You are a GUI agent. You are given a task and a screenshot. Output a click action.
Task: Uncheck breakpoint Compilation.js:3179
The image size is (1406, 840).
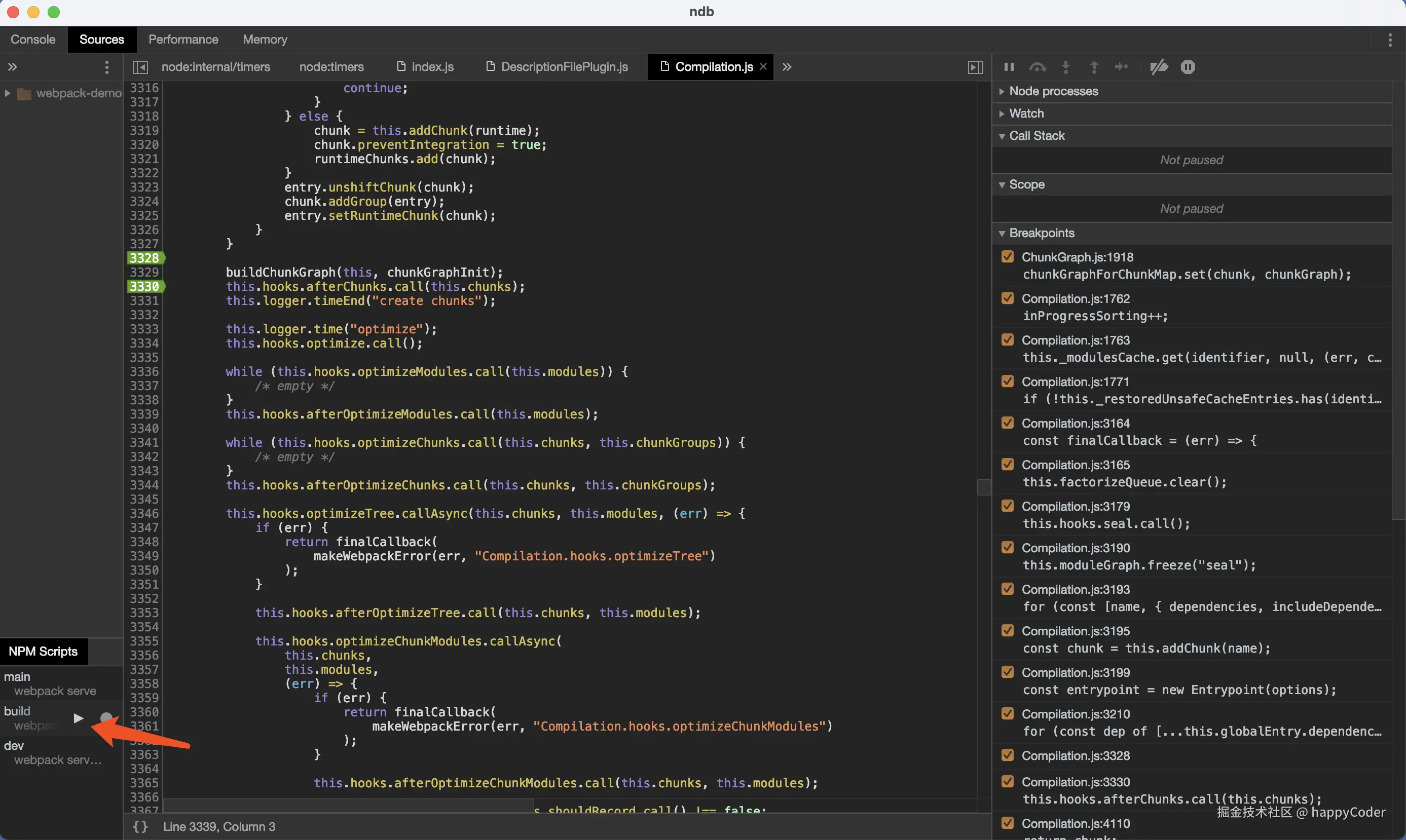tap(1007, 506)
